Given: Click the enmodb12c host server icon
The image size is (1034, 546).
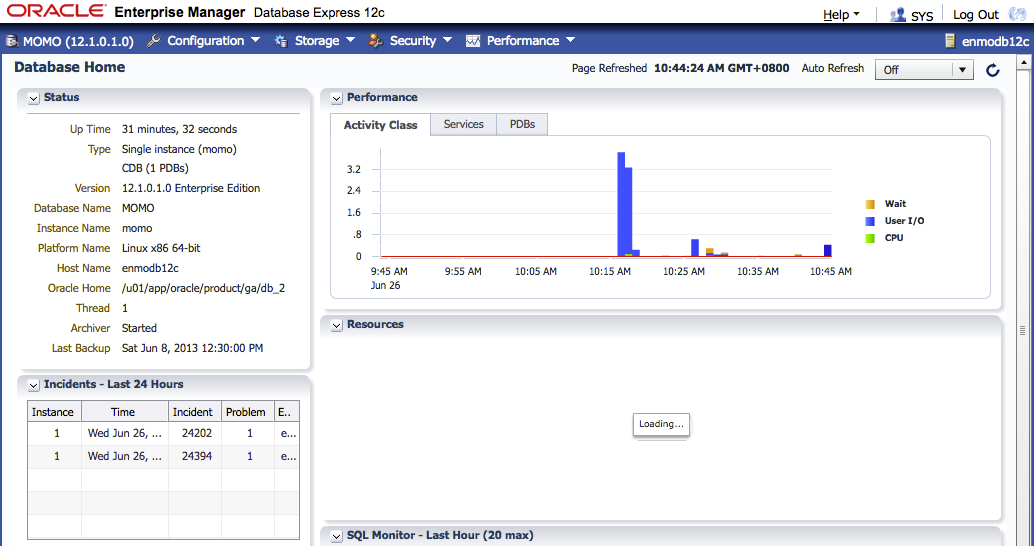Looking at the screenshot, I should (x=950, y=41).
